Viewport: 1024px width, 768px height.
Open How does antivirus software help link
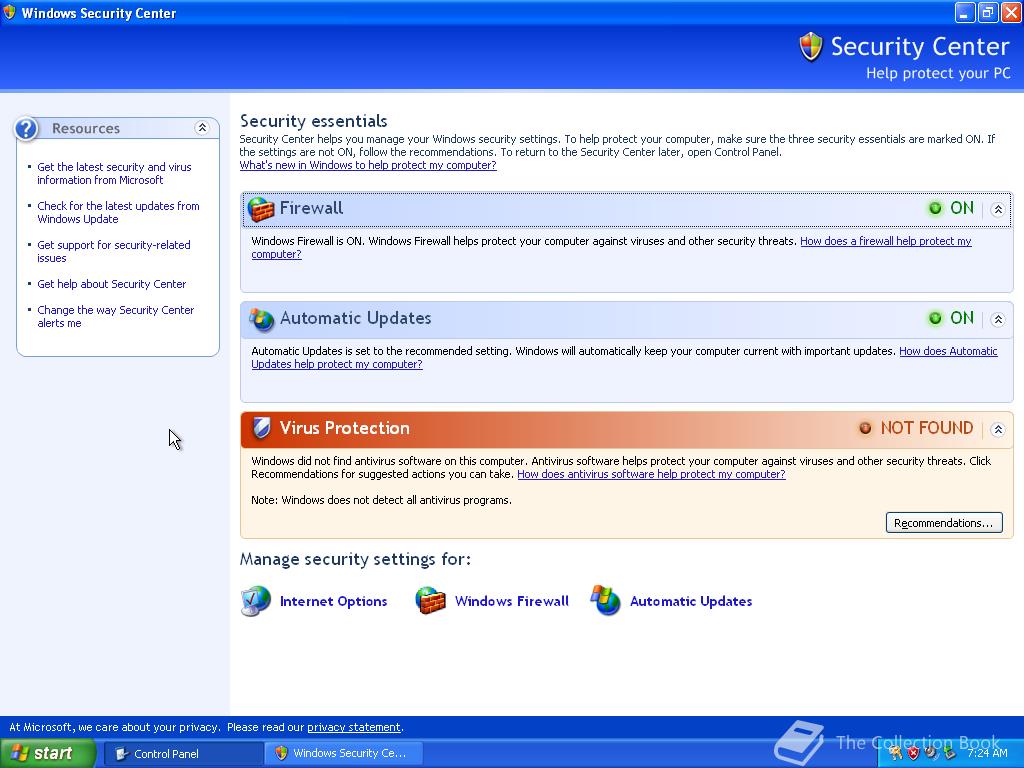pos(651,474)
